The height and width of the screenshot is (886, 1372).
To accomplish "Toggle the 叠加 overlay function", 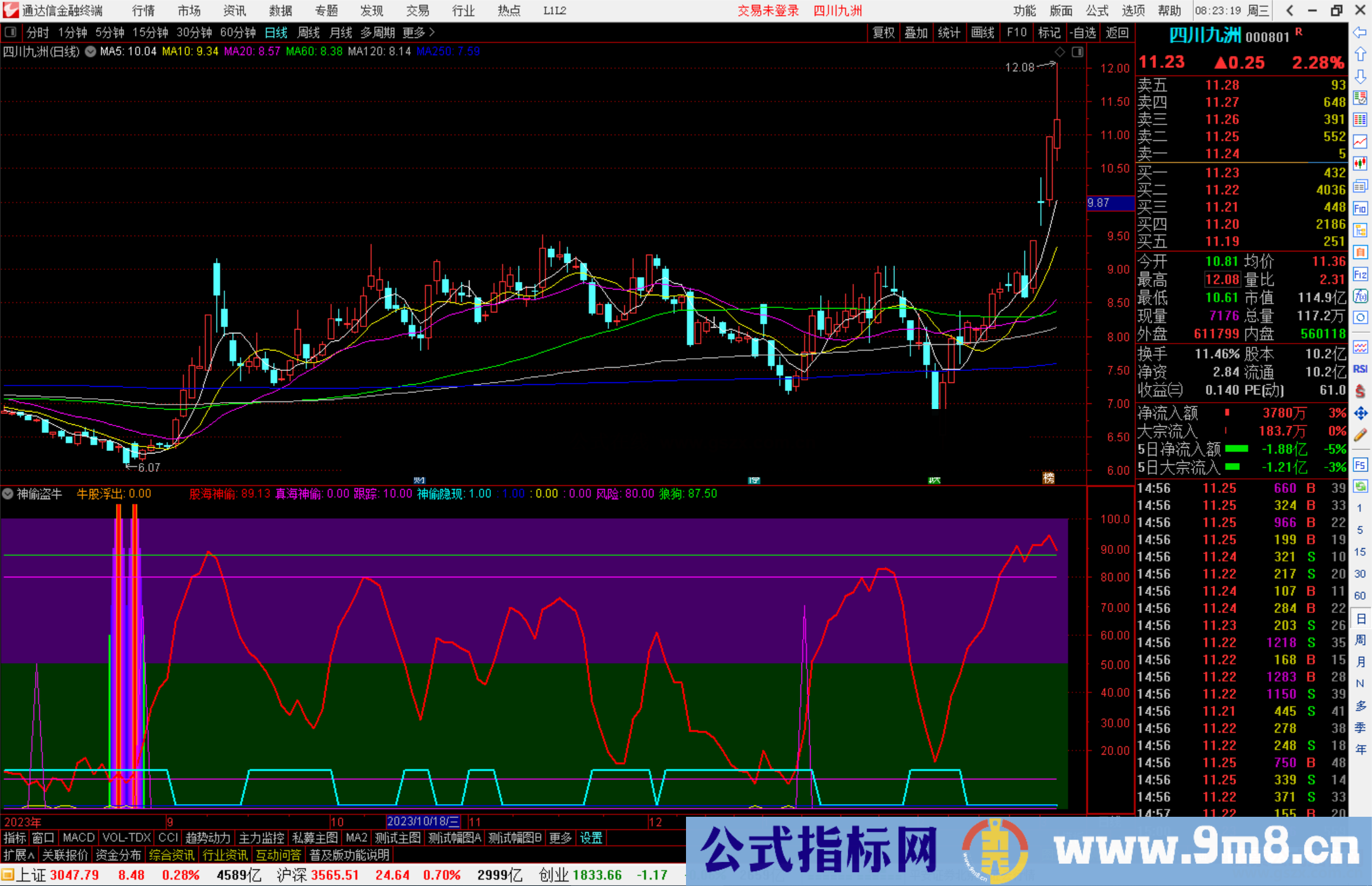I will [917, 32].
